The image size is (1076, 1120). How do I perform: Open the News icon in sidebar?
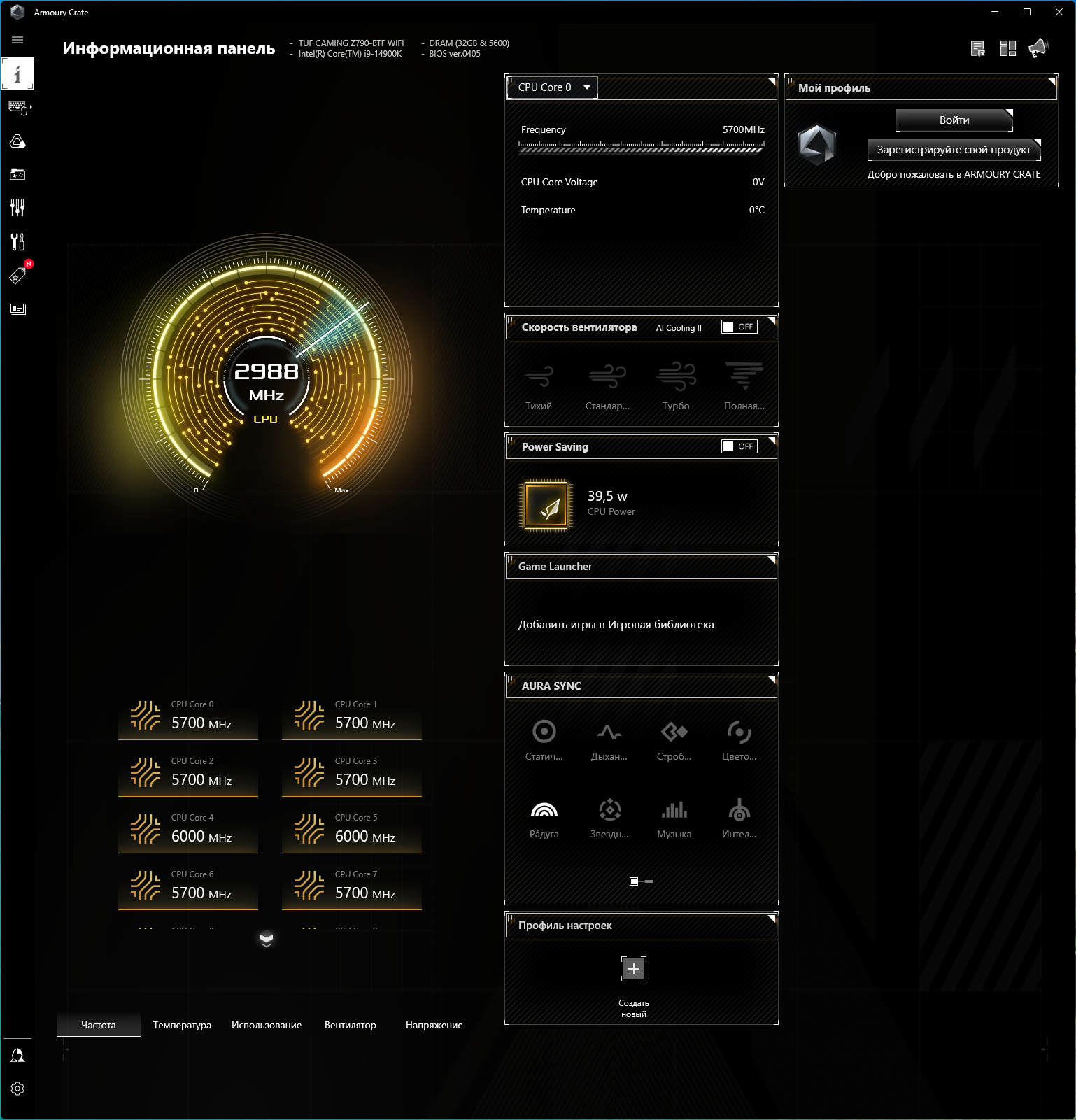17,309
